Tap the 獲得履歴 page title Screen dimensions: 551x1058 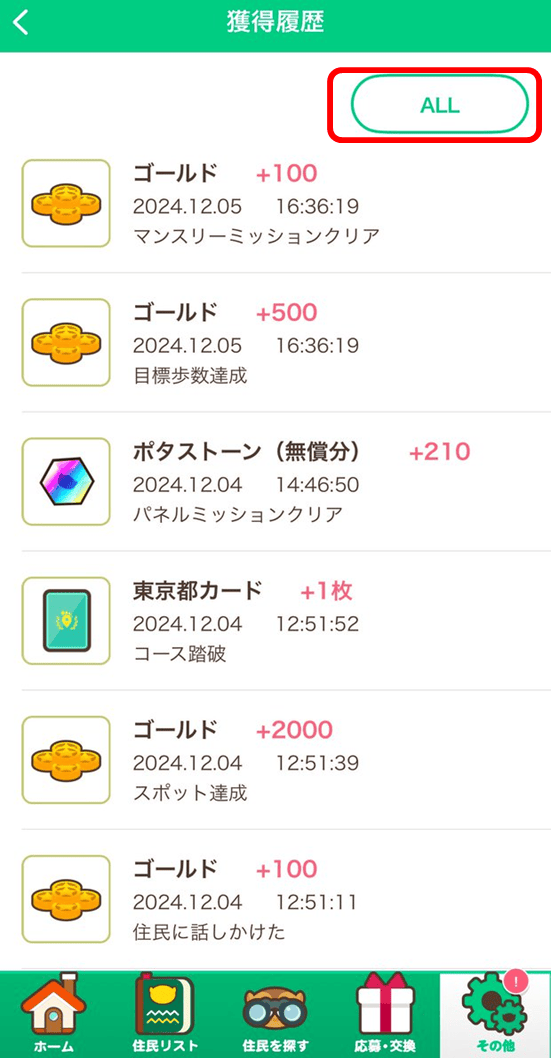[x=275, y=22]
